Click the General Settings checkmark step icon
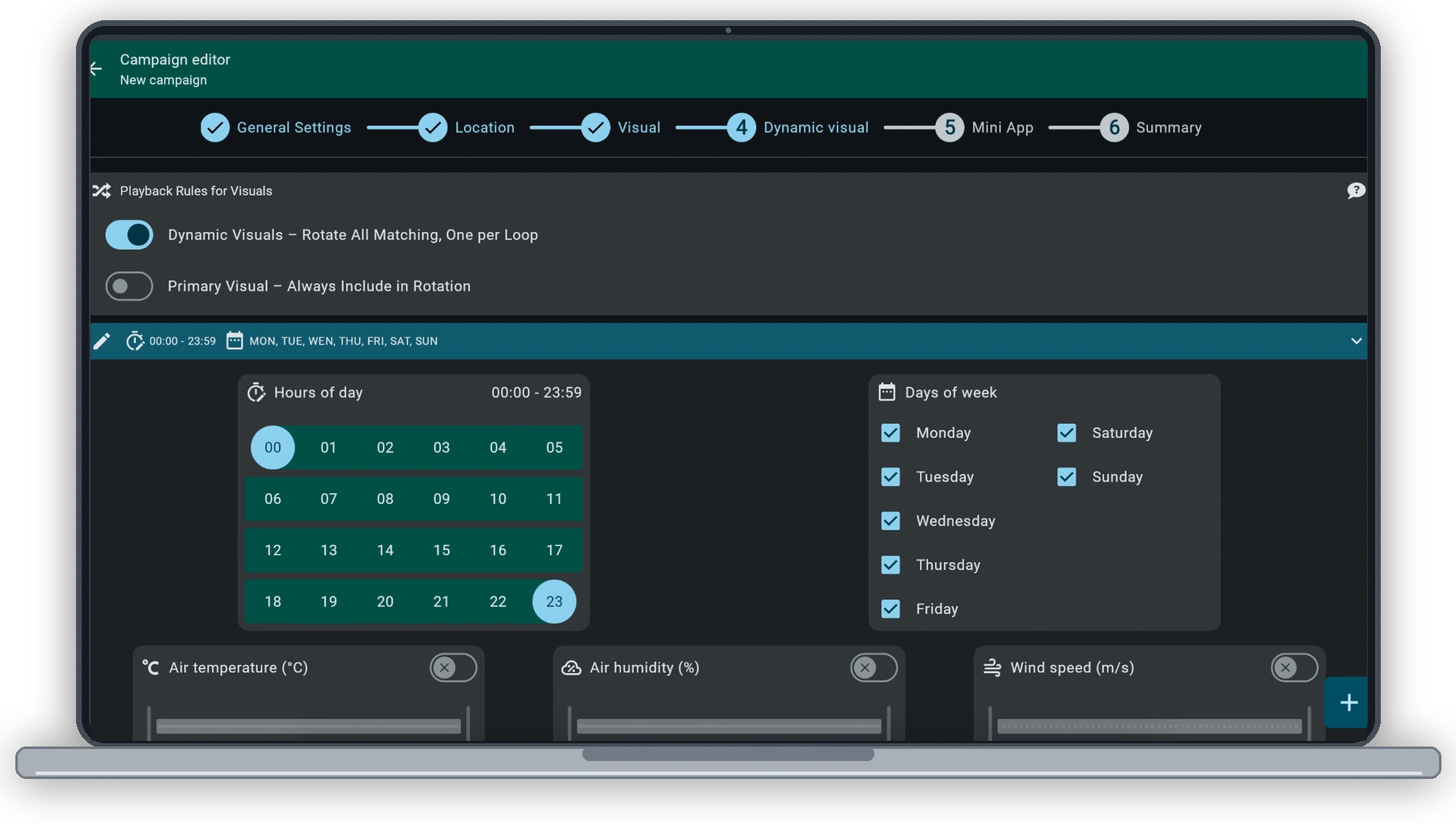 click(215, 128)
